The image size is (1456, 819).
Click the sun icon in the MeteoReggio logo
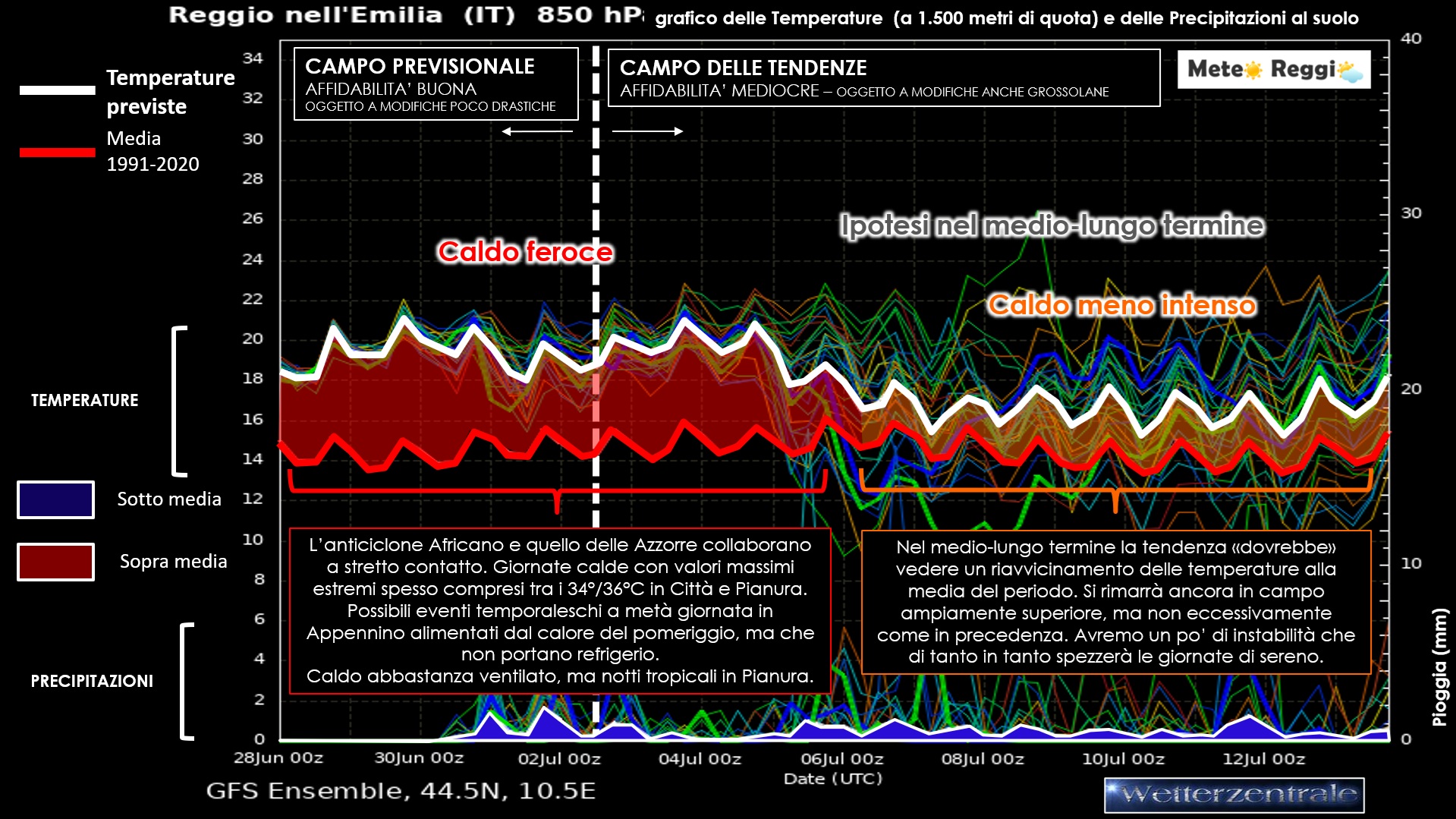[1253, 71]
